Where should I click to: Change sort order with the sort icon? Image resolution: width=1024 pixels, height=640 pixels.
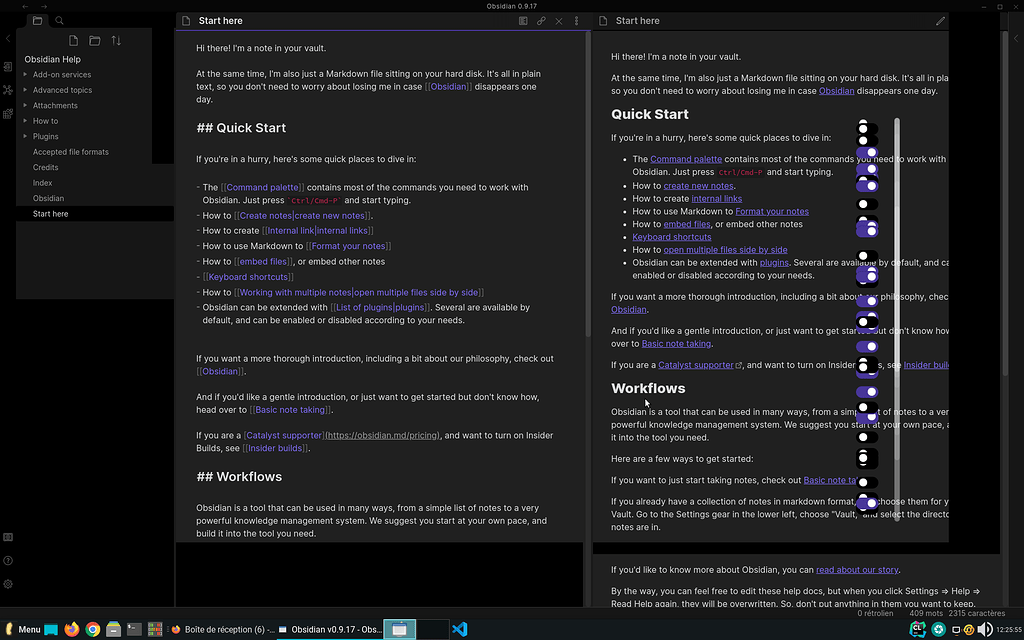117,40
